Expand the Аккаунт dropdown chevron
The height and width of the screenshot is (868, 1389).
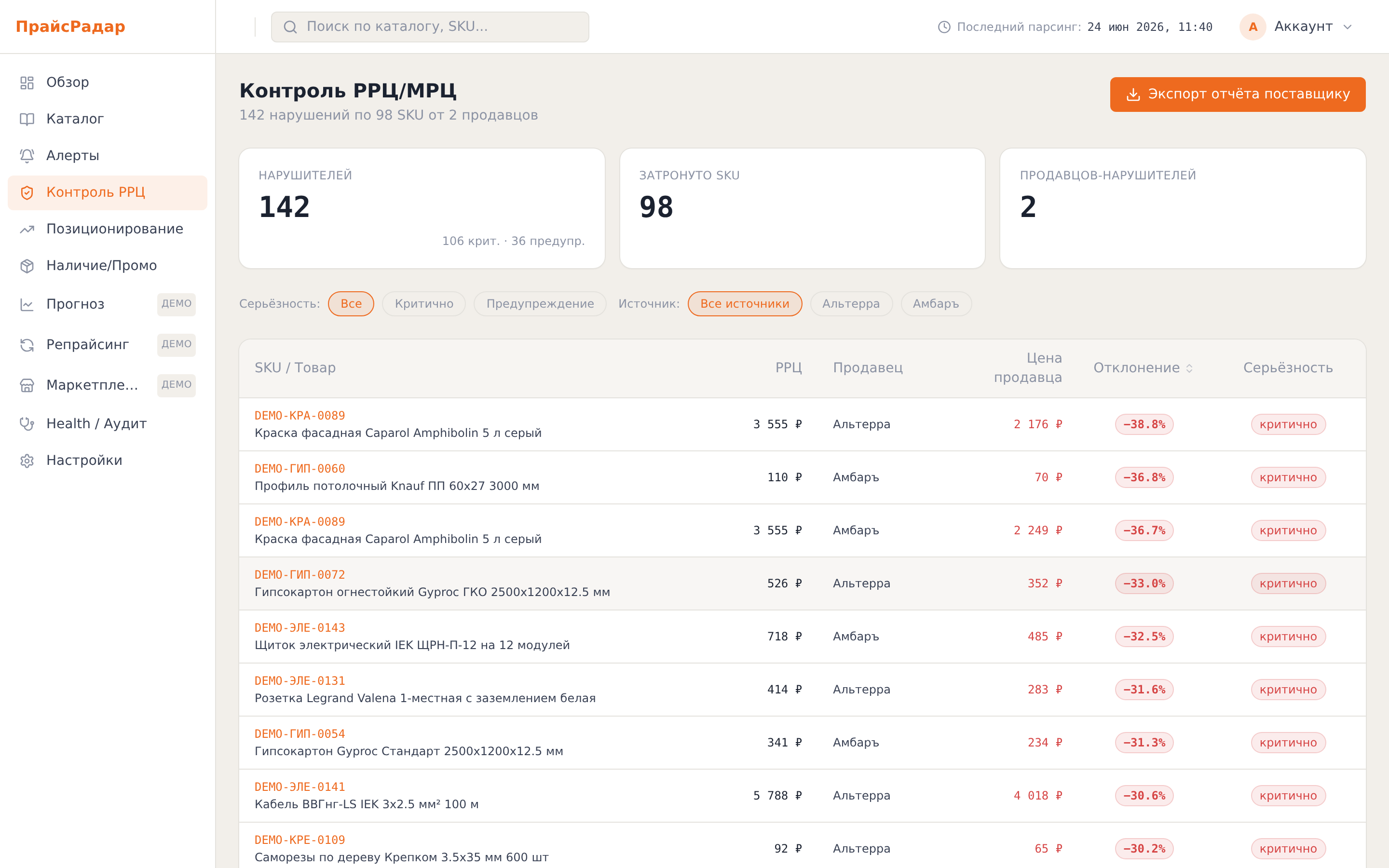[1348, 27]
